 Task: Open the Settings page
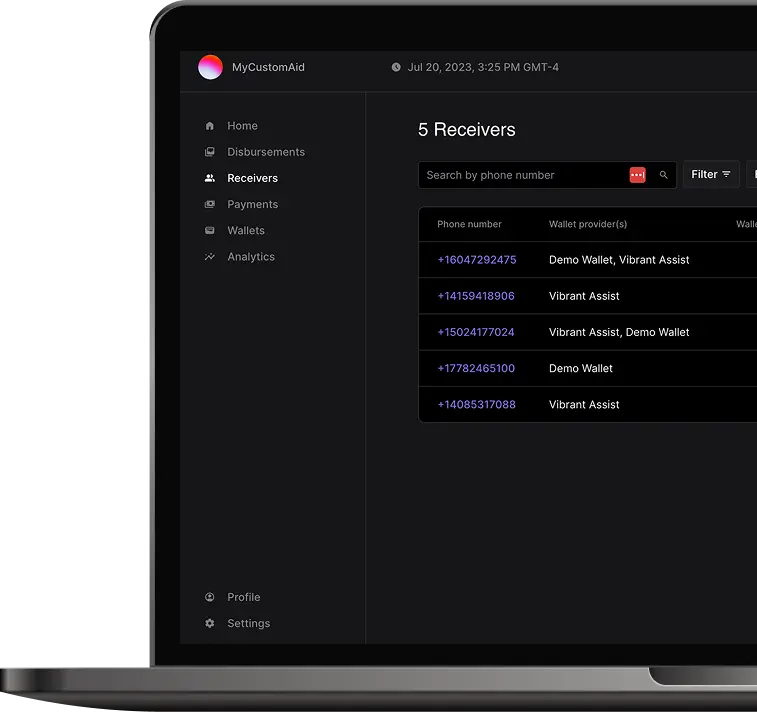249,623
